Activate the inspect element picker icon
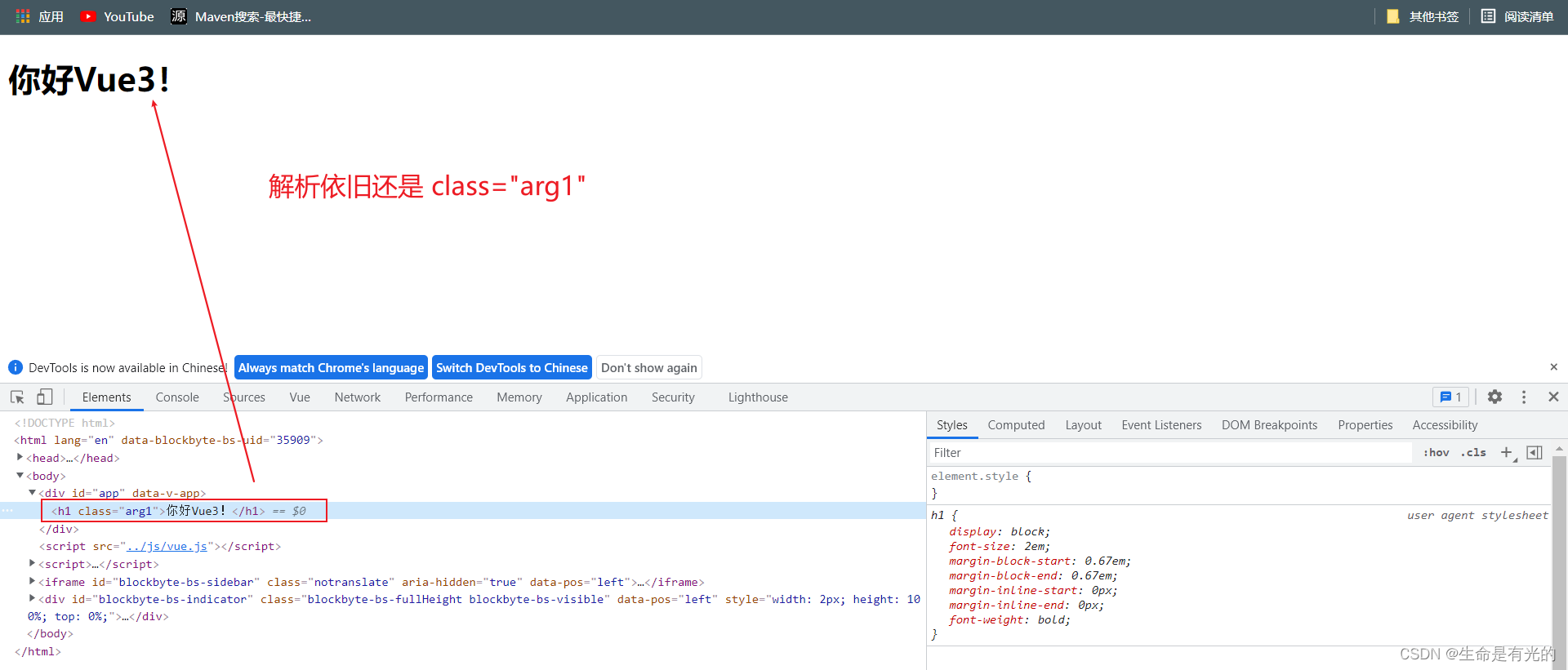Screen dimensions: 1568x670 tap(17, 397)
